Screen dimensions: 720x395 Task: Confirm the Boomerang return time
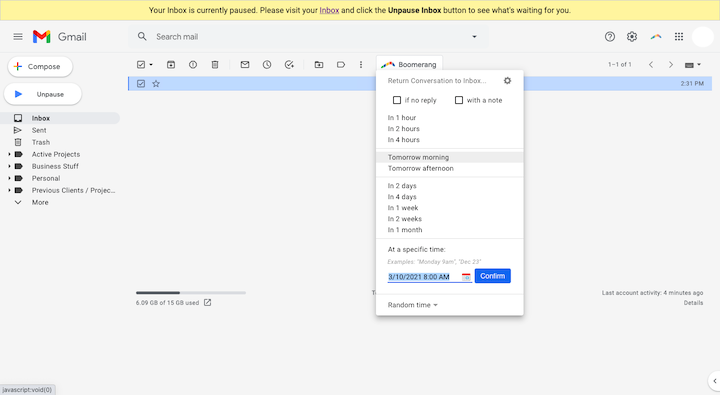click(493, 276)
